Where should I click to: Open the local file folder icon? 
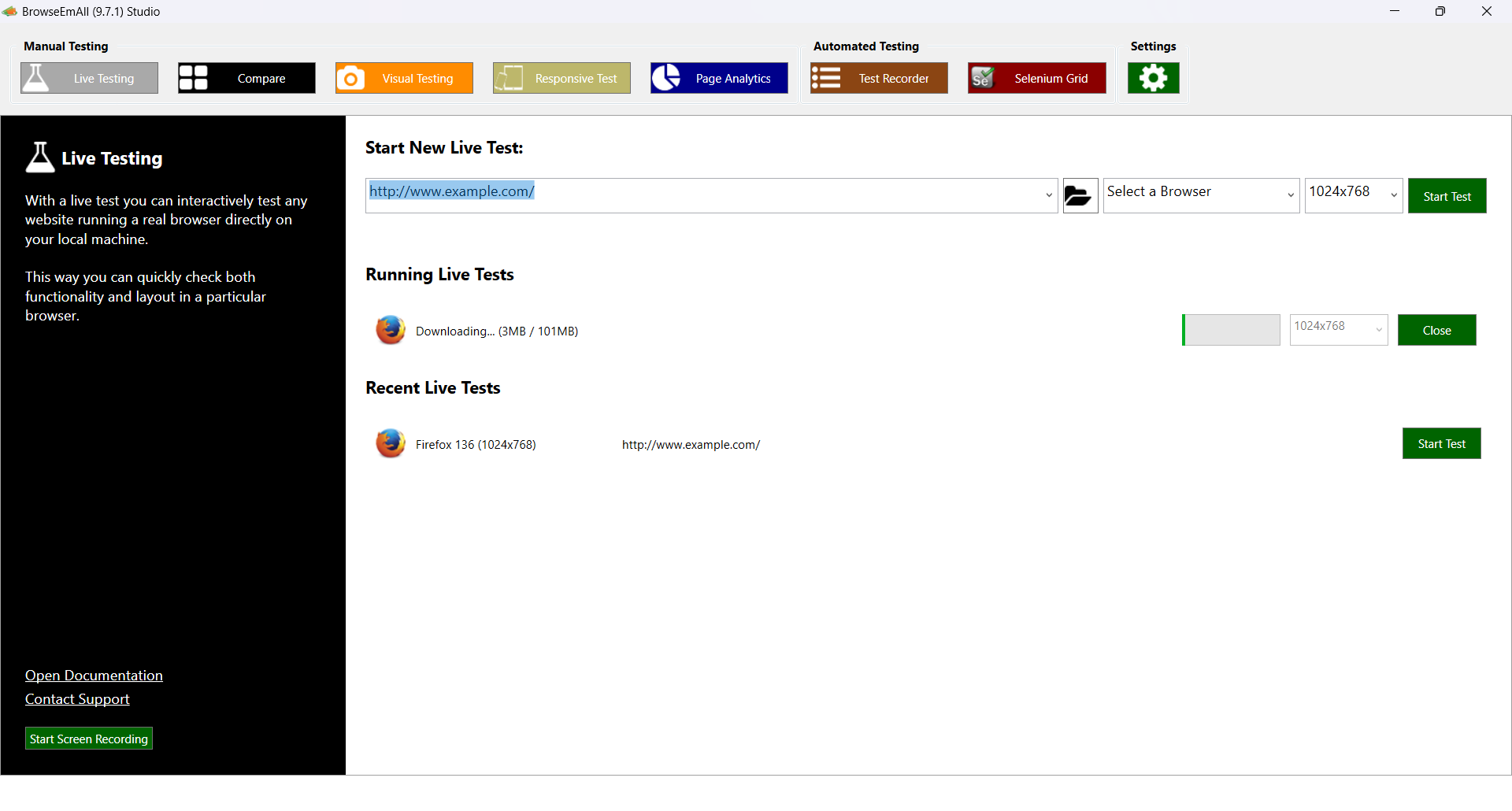(1080, 195)
